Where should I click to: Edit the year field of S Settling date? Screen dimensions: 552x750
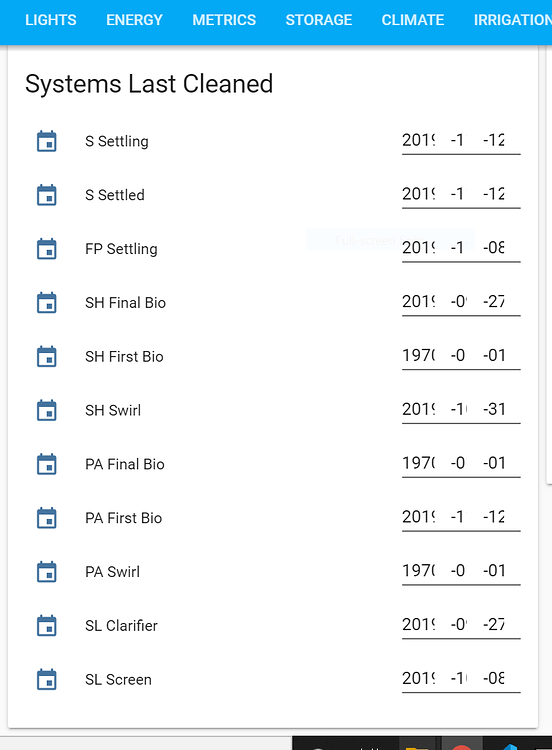click(418, 140)
